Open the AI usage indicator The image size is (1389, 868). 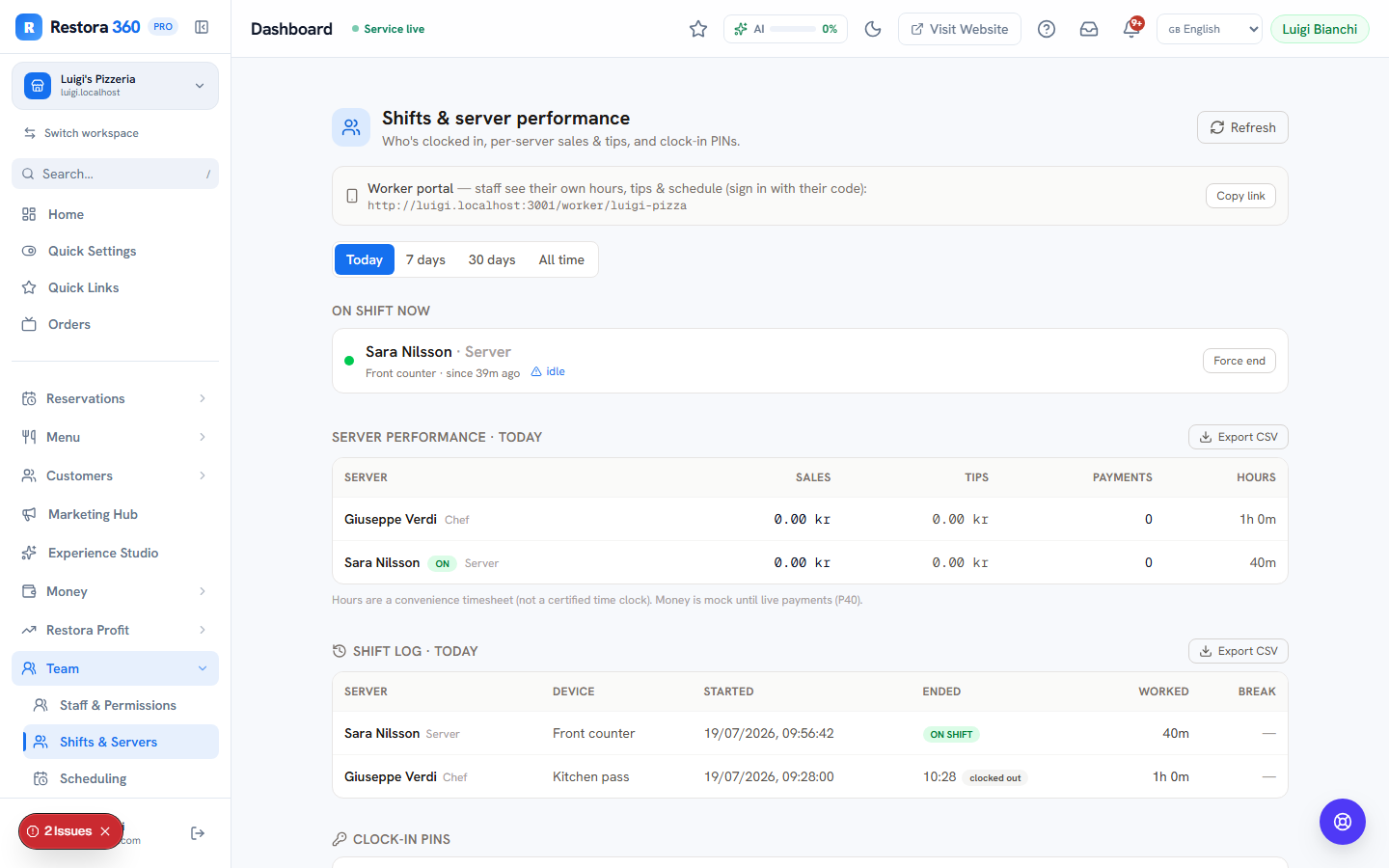coord(785,29)
